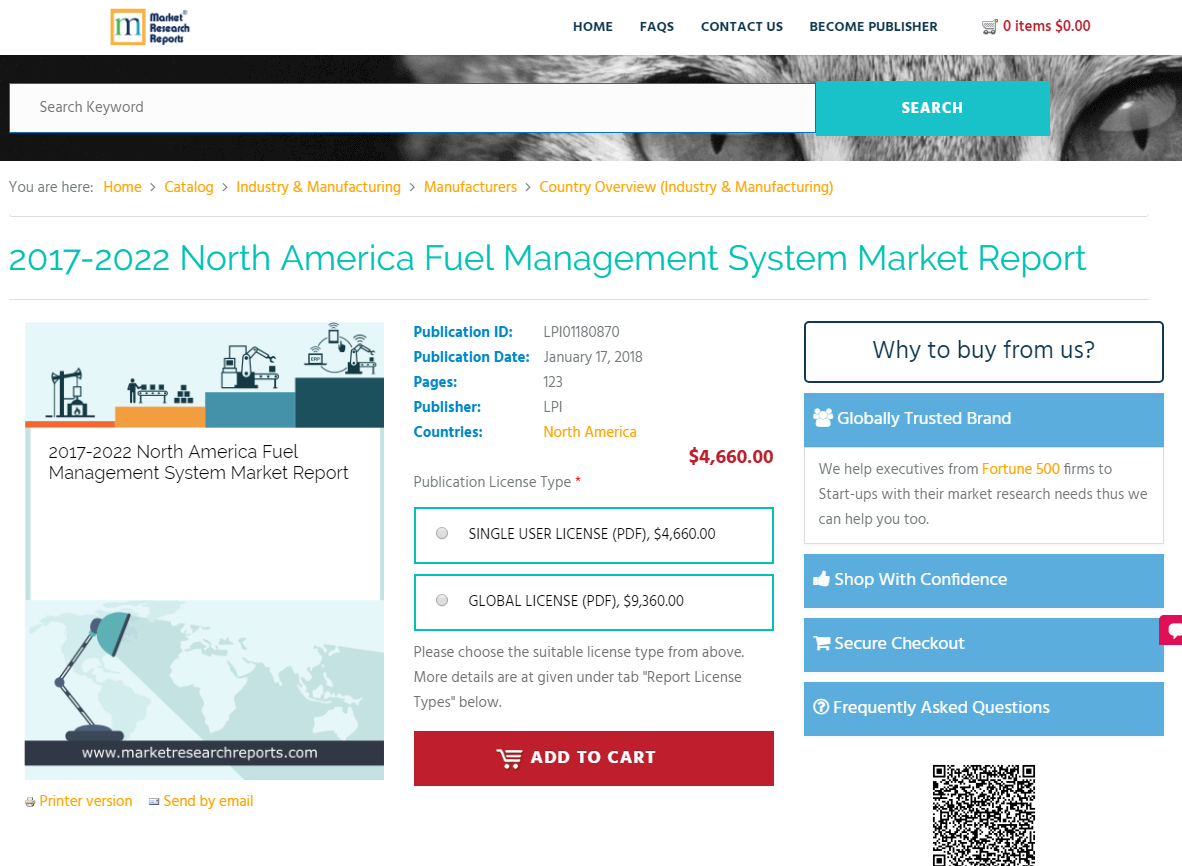Viewport: 1182px width, 866px height.
Task: Focus the Search Keyword input field
Action: [412, 108]
